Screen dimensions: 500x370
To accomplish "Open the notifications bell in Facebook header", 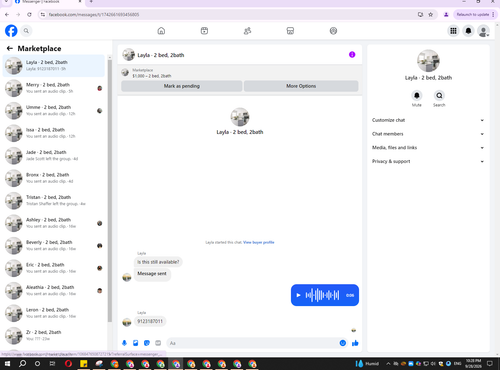I will point(468,31).
